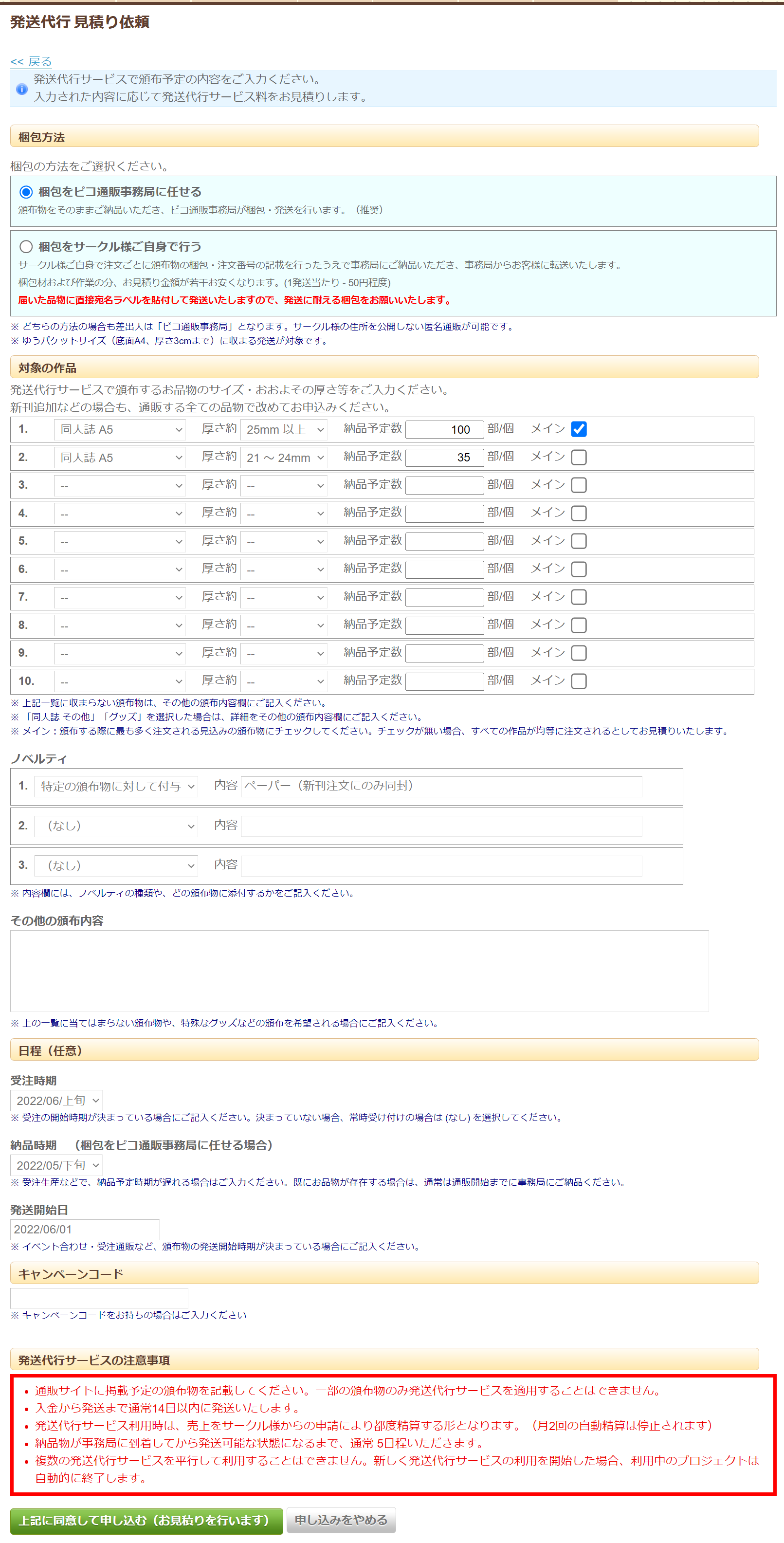This screenshot has height=1543, width=784.
Task: Click the 発送代行サービスの注意事項 section header
Action: (384, 1359)
